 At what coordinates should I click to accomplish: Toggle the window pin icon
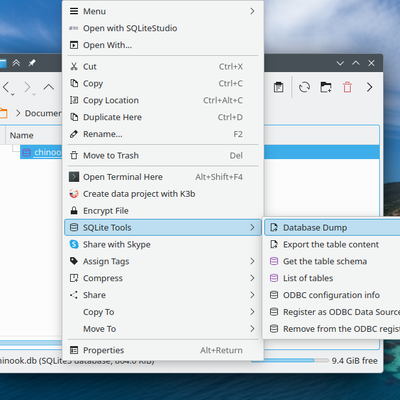click(x=32, y=63)
